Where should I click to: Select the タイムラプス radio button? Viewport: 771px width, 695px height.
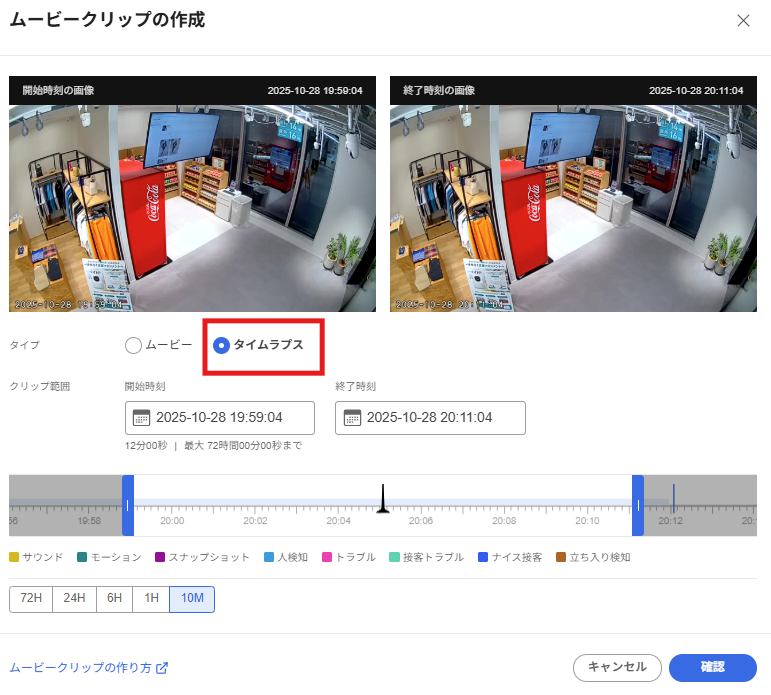point(221,345)
